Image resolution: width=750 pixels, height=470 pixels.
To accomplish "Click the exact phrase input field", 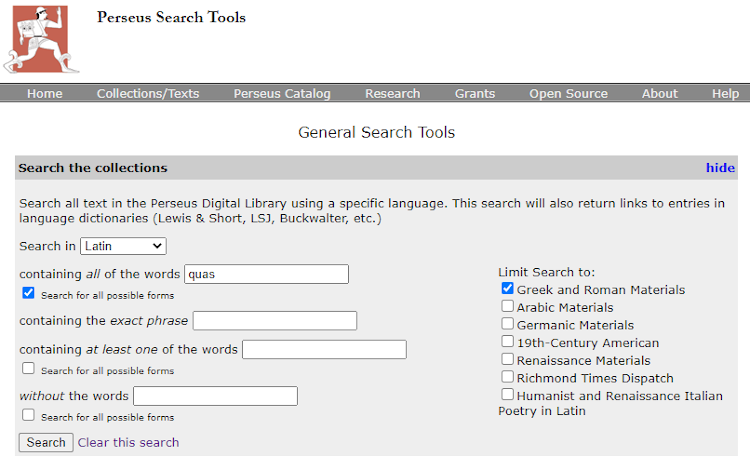I will click(275, 321).
